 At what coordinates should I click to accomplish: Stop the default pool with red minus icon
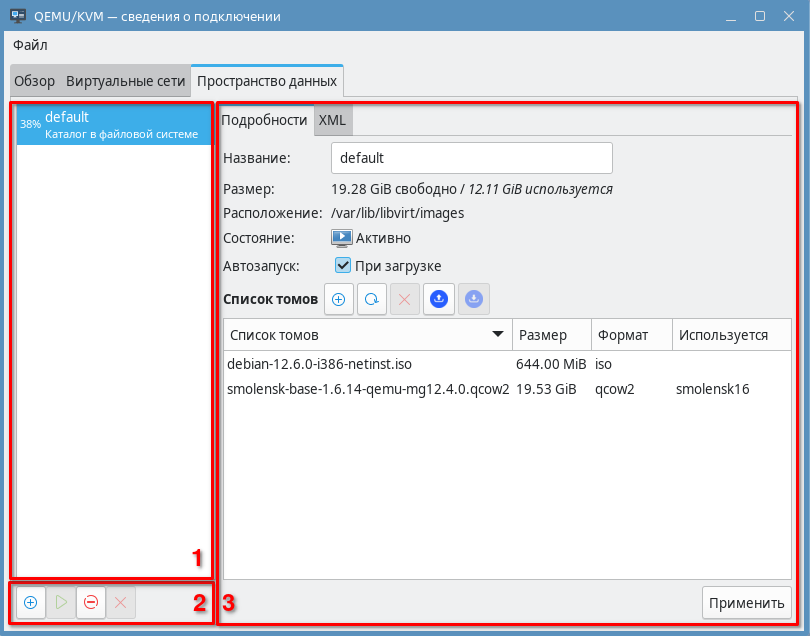pos(91,603)
